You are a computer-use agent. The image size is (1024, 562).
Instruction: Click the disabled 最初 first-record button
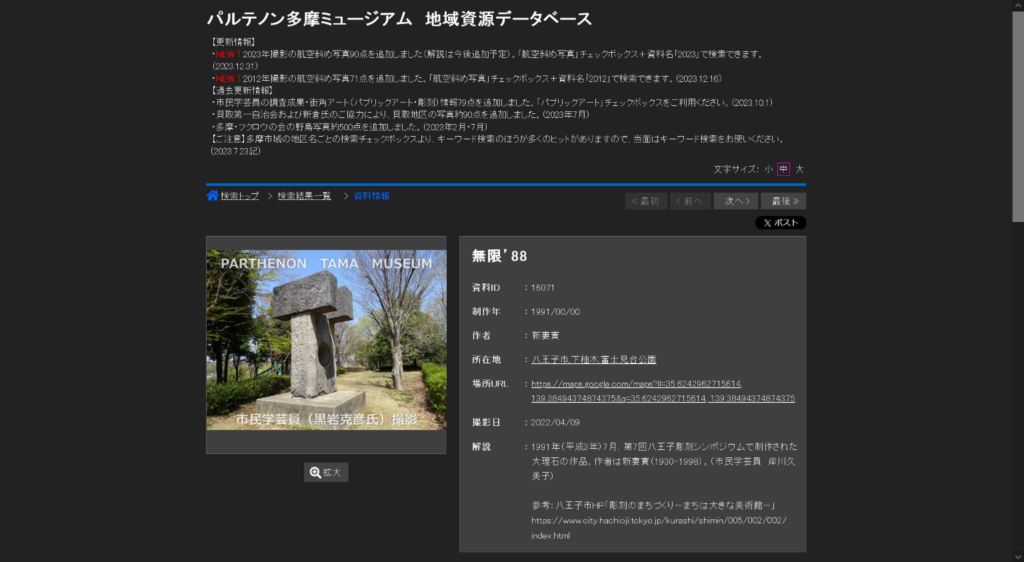click(645, 201)
